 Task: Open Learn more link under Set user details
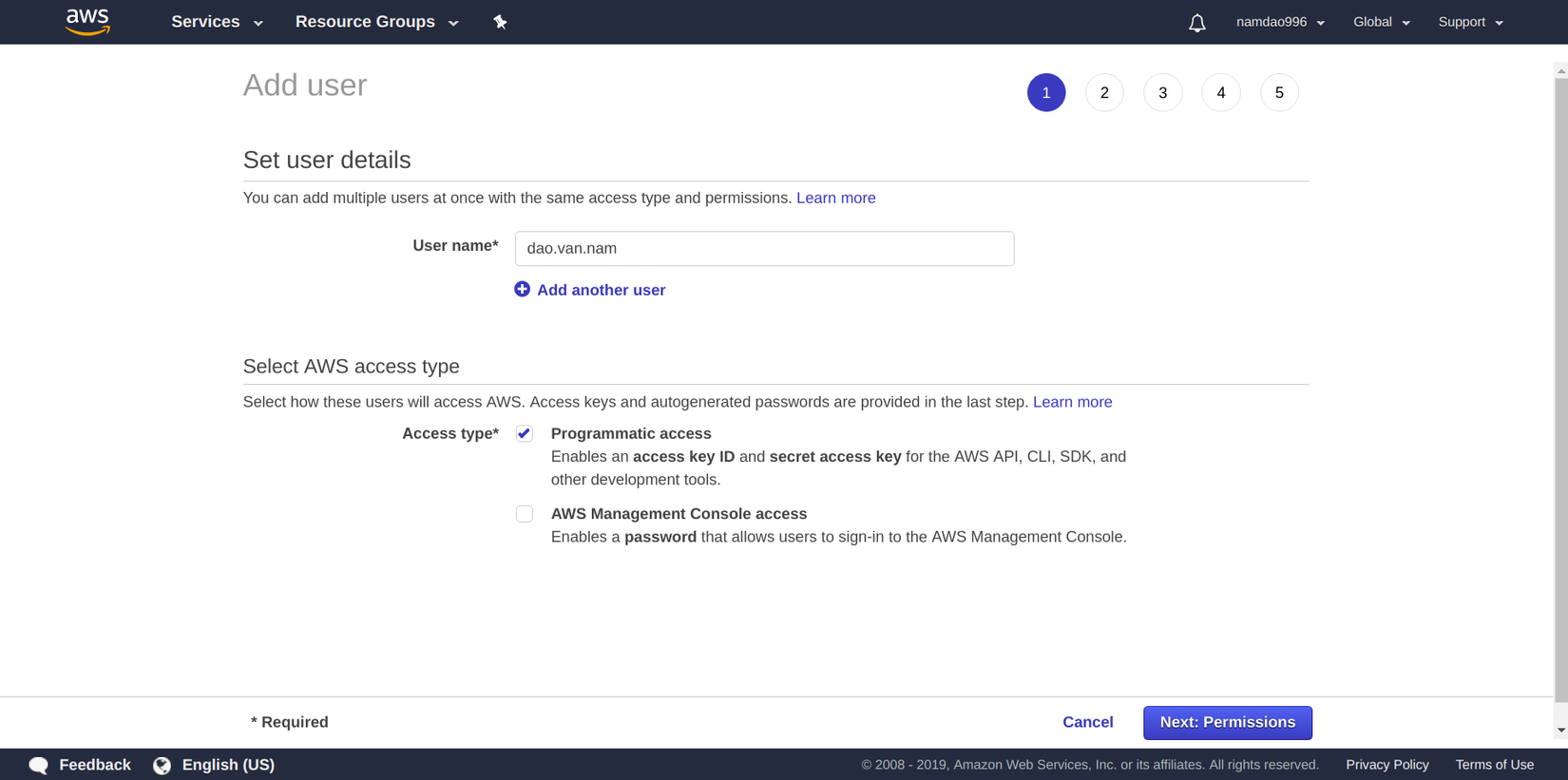tap(835, 198)
